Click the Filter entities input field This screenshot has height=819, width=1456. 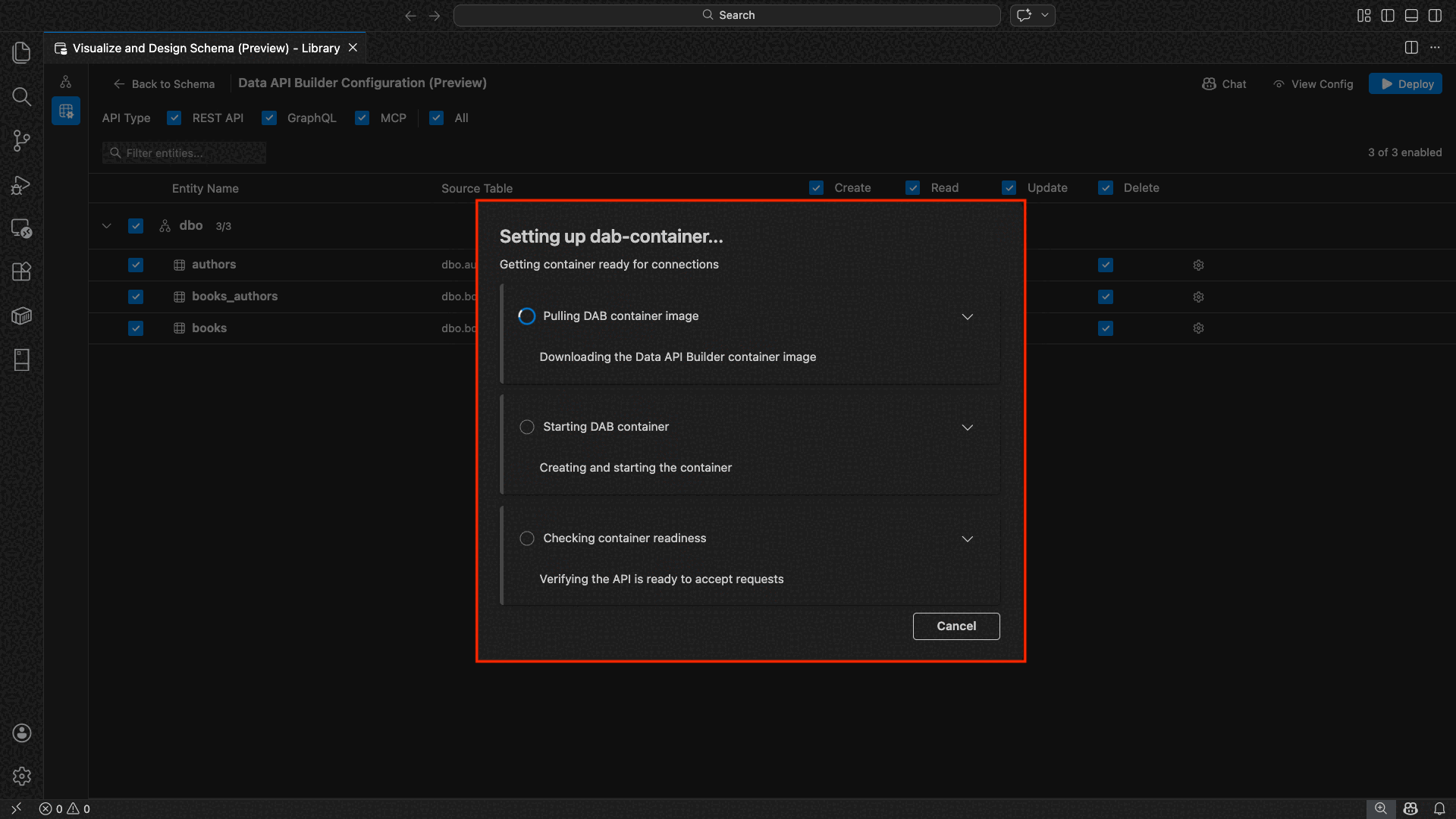pyautogui.click(x=184, y=153)
